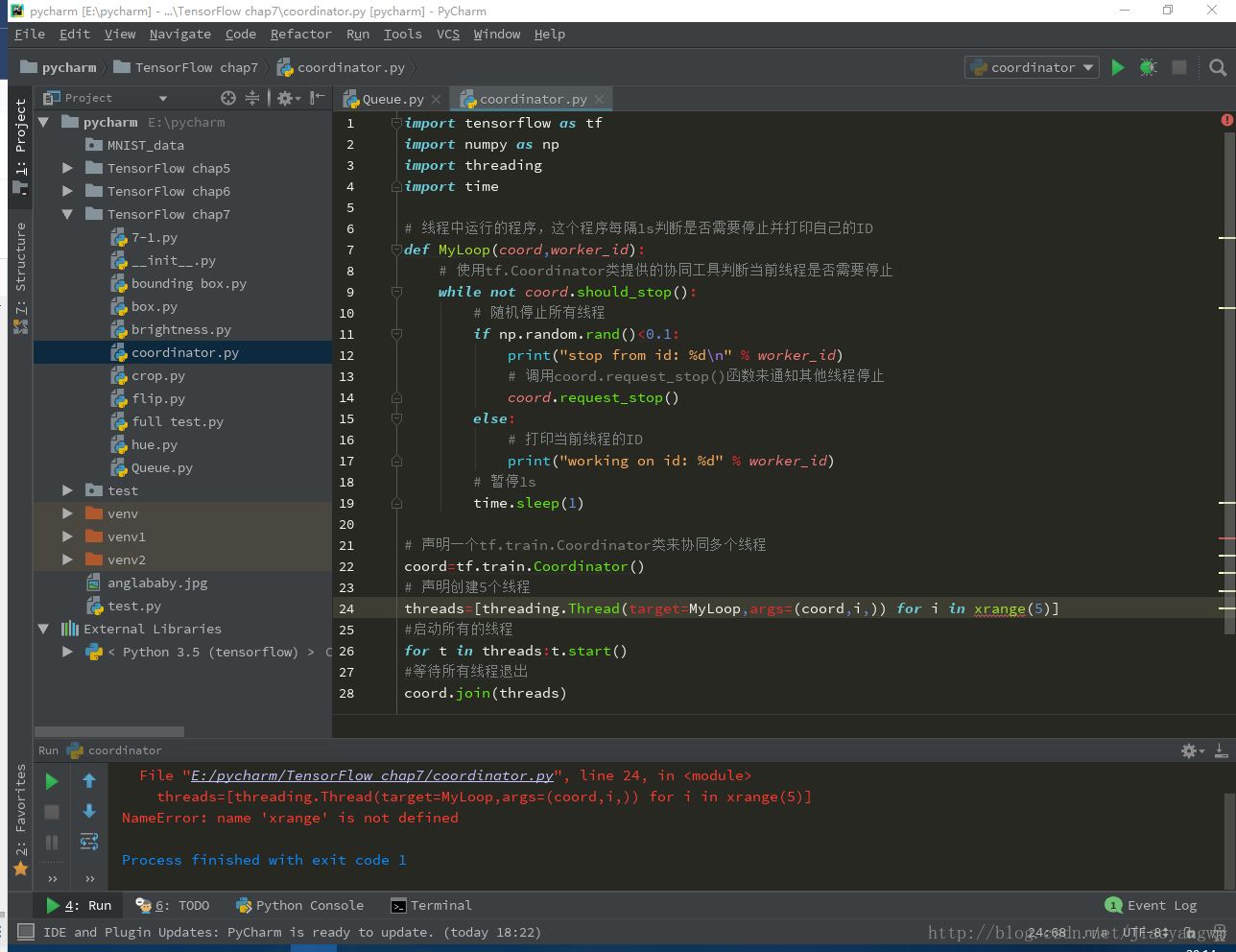This screenshot has width=1236, height=952.
Task: Expand the TensorFlow chap5 folder
Action: pyautogui.click(x=67, y=168)
